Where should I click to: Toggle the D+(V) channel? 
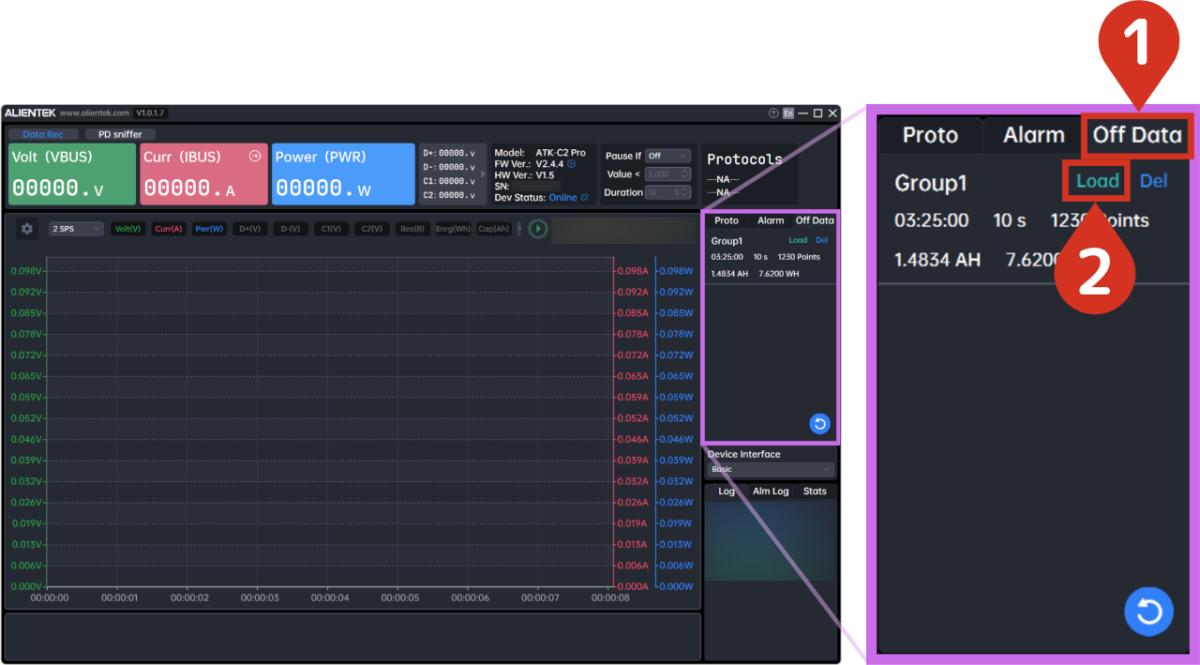pos(250,229)
